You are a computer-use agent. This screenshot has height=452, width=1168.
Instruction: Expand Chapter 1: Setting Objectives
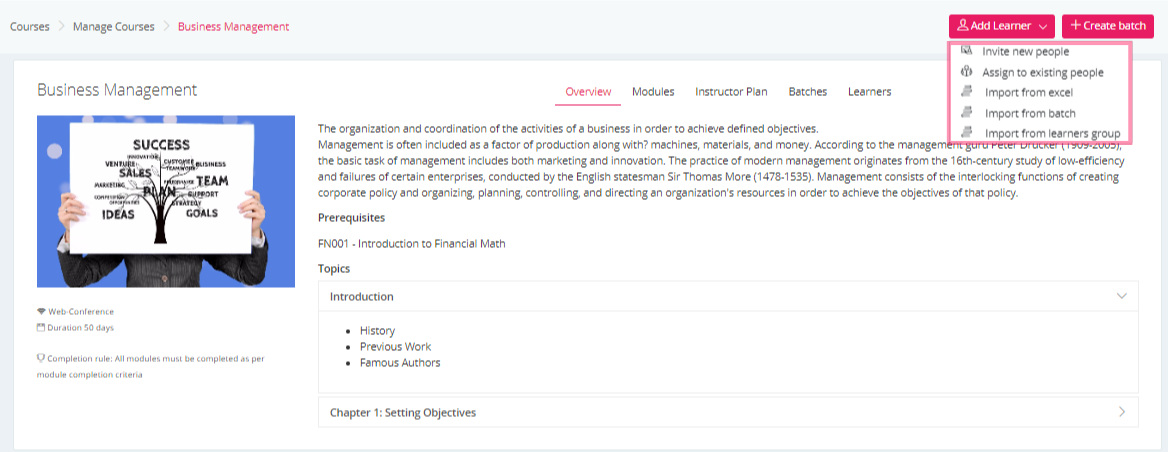coord(1122,412)
